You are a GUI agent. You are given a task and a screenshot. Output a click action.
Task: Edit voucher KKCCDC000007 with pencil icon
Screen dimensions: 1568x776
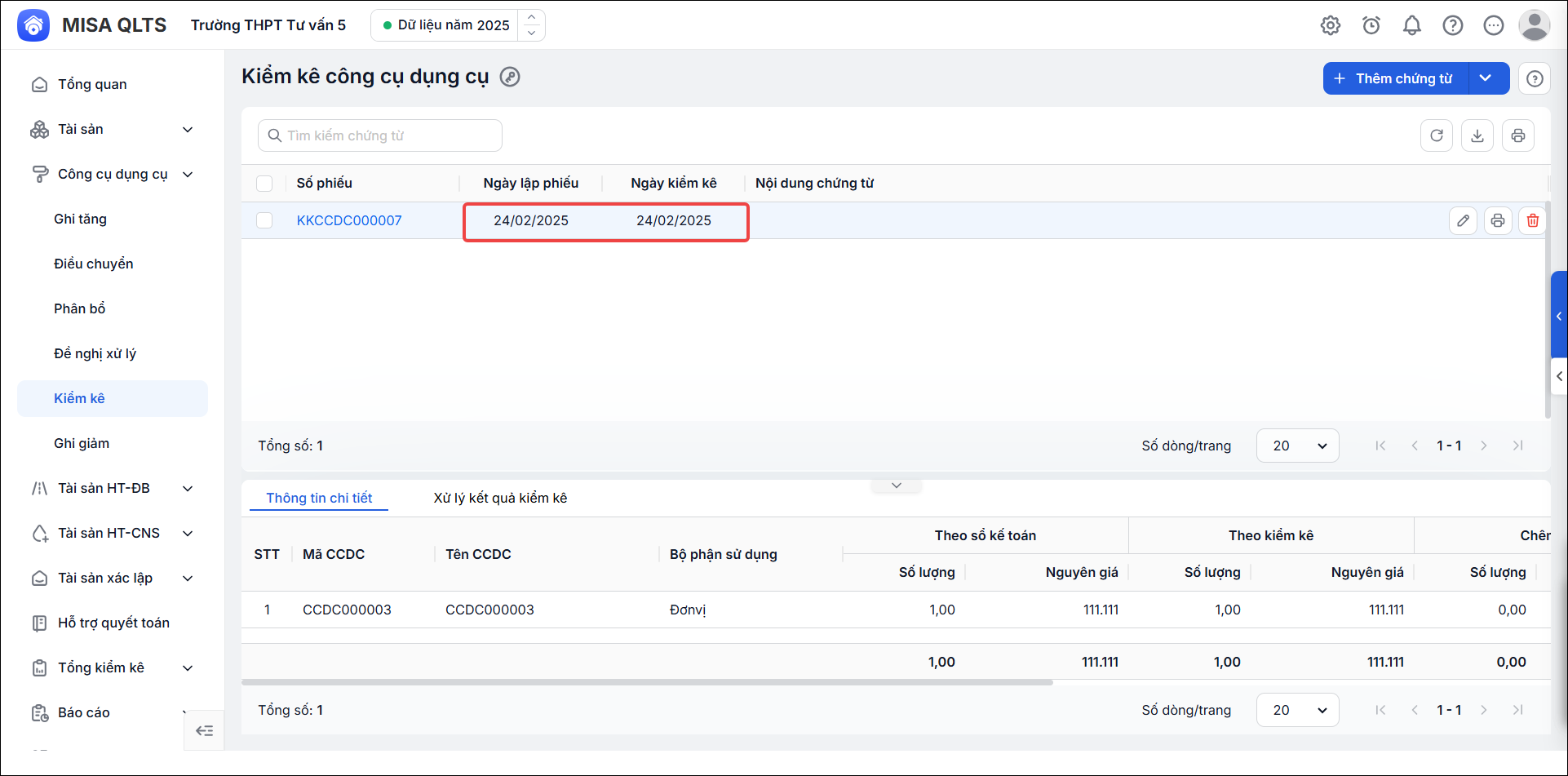[x=1464, y=220]
